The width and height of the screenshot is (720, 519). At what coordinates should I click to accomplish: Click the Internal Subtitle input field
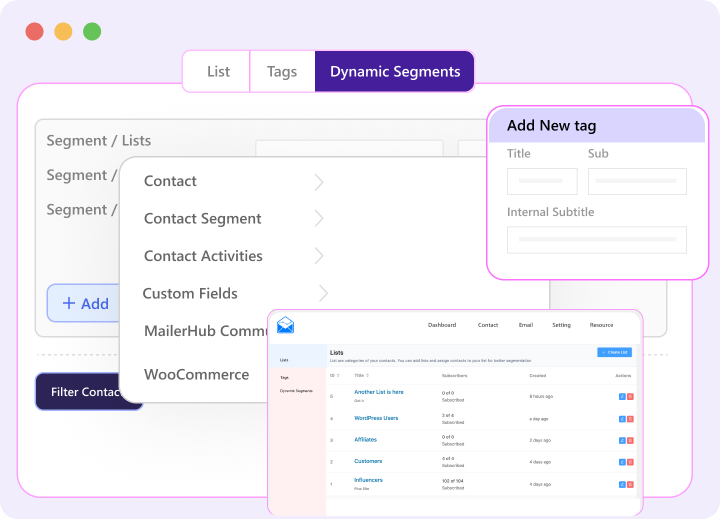pos(596,240)
